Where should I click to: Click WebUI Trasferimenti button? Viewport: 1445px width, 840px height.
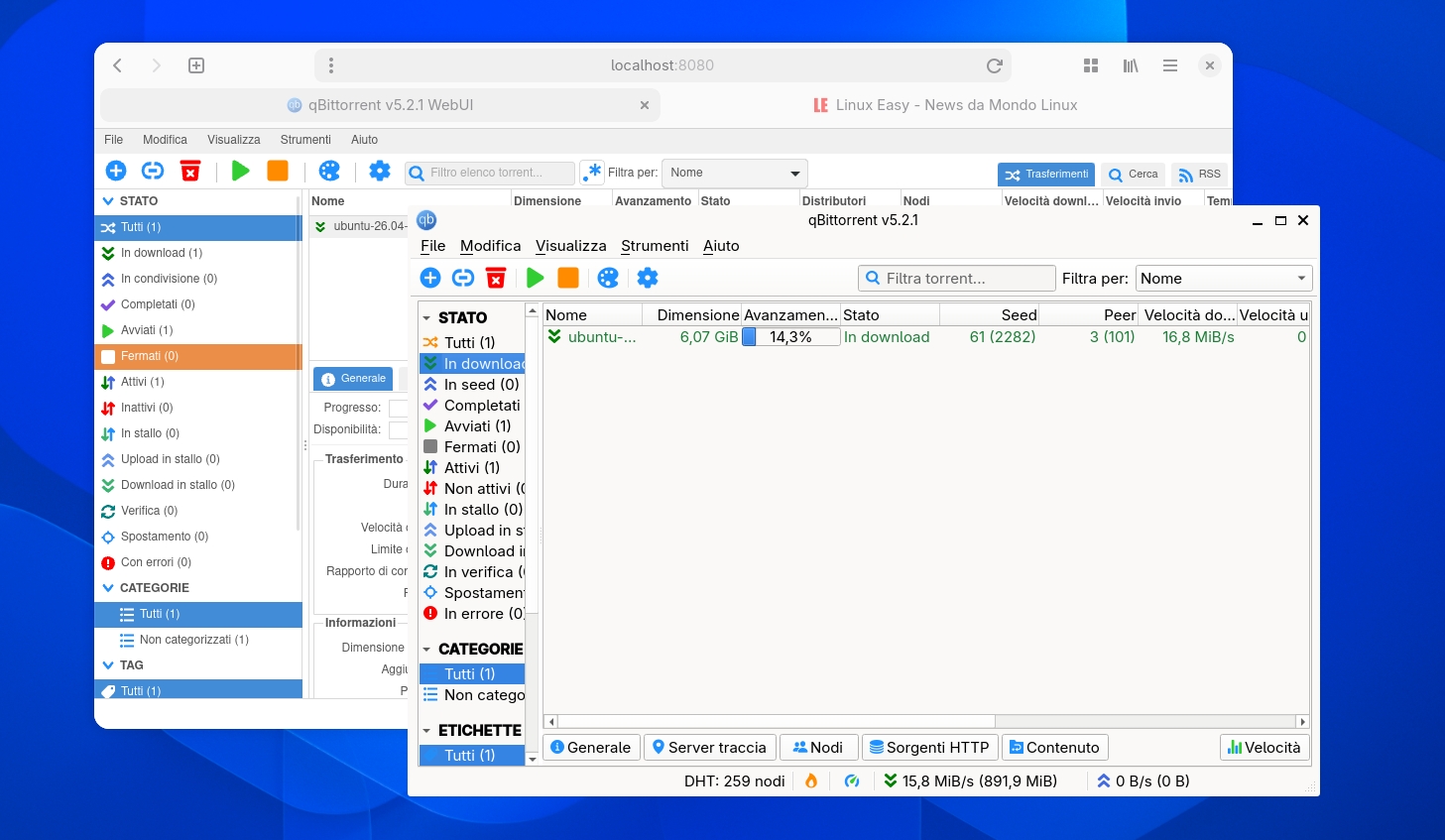1046,175
